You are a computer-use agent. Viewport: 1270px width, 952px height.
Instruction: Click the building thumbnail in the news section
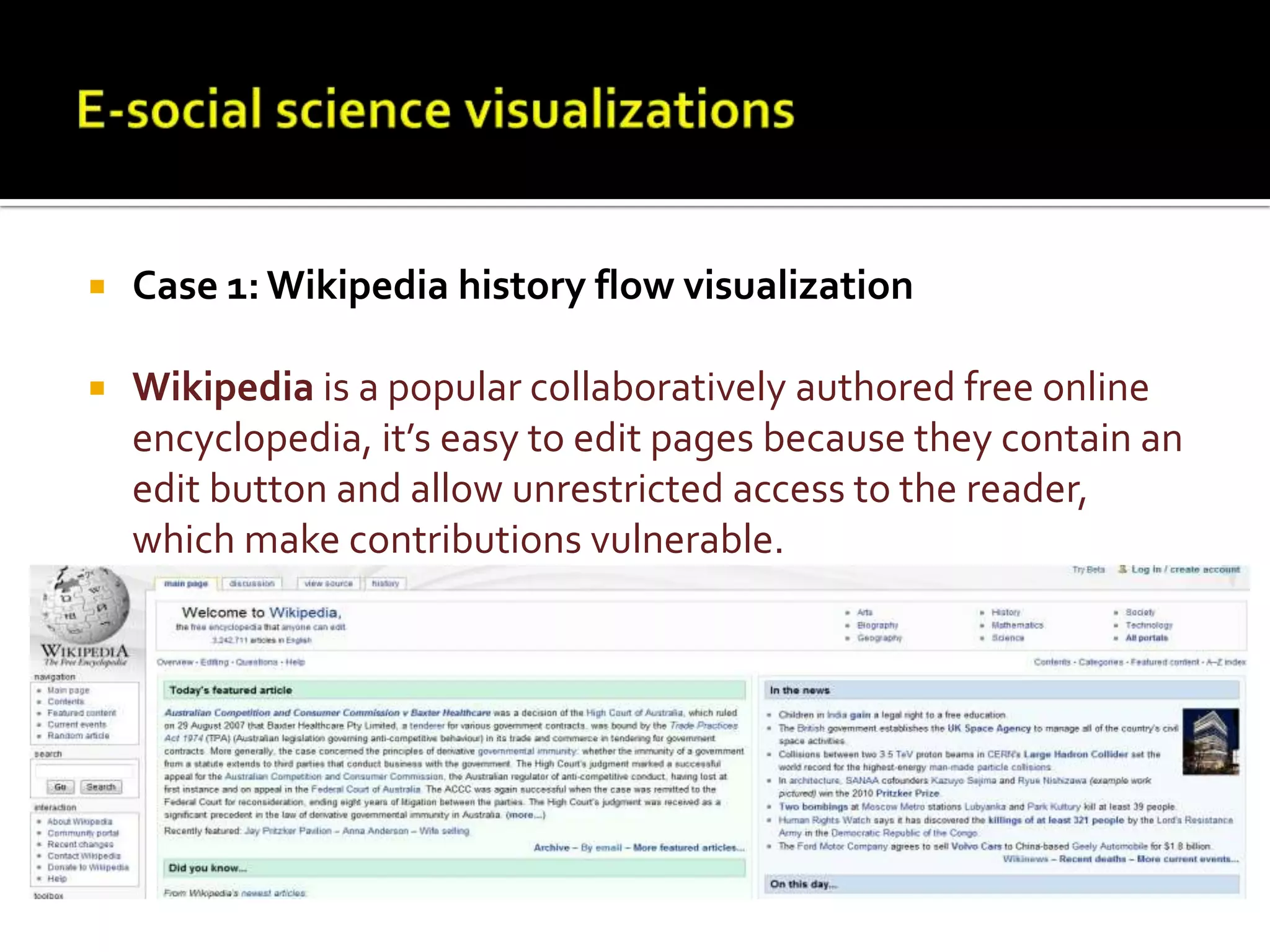(1210, 743)
